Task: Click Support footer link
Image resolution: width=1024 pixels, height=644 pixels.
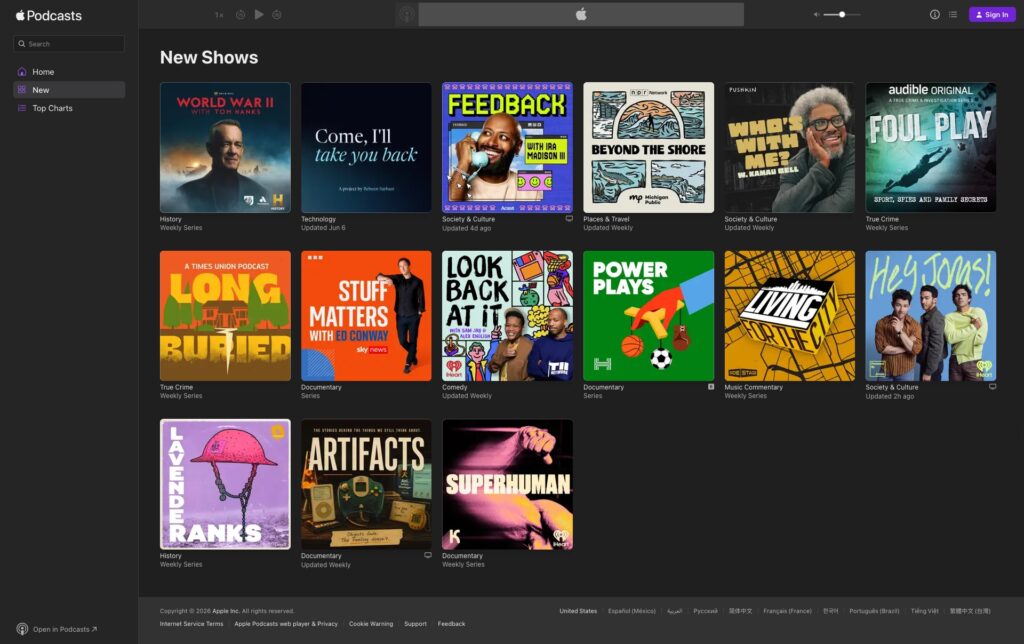Action: (x=415, y=624)
